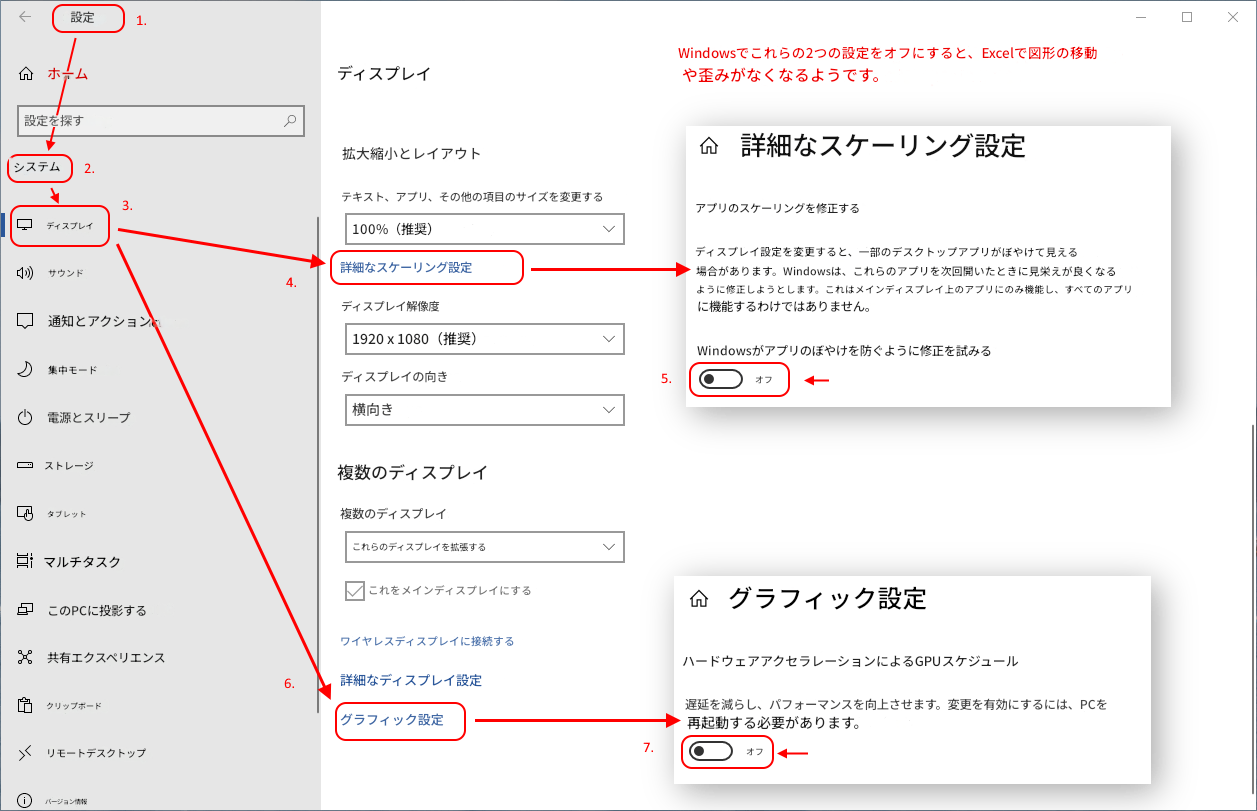Select クリップボード in the sidebar
Screen dimensions: 1257x811
point(76,704)
